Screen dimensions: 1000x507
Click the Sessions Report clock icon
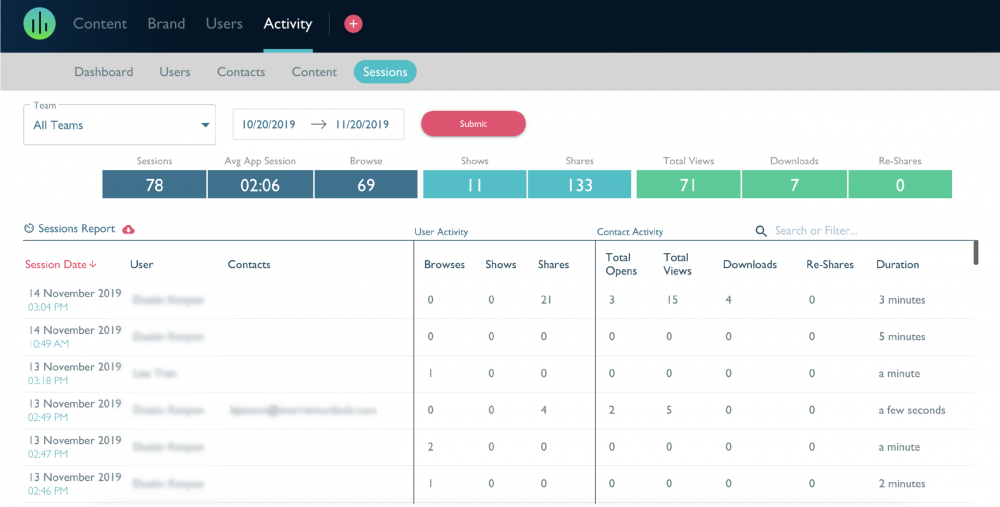coord(29,228)
